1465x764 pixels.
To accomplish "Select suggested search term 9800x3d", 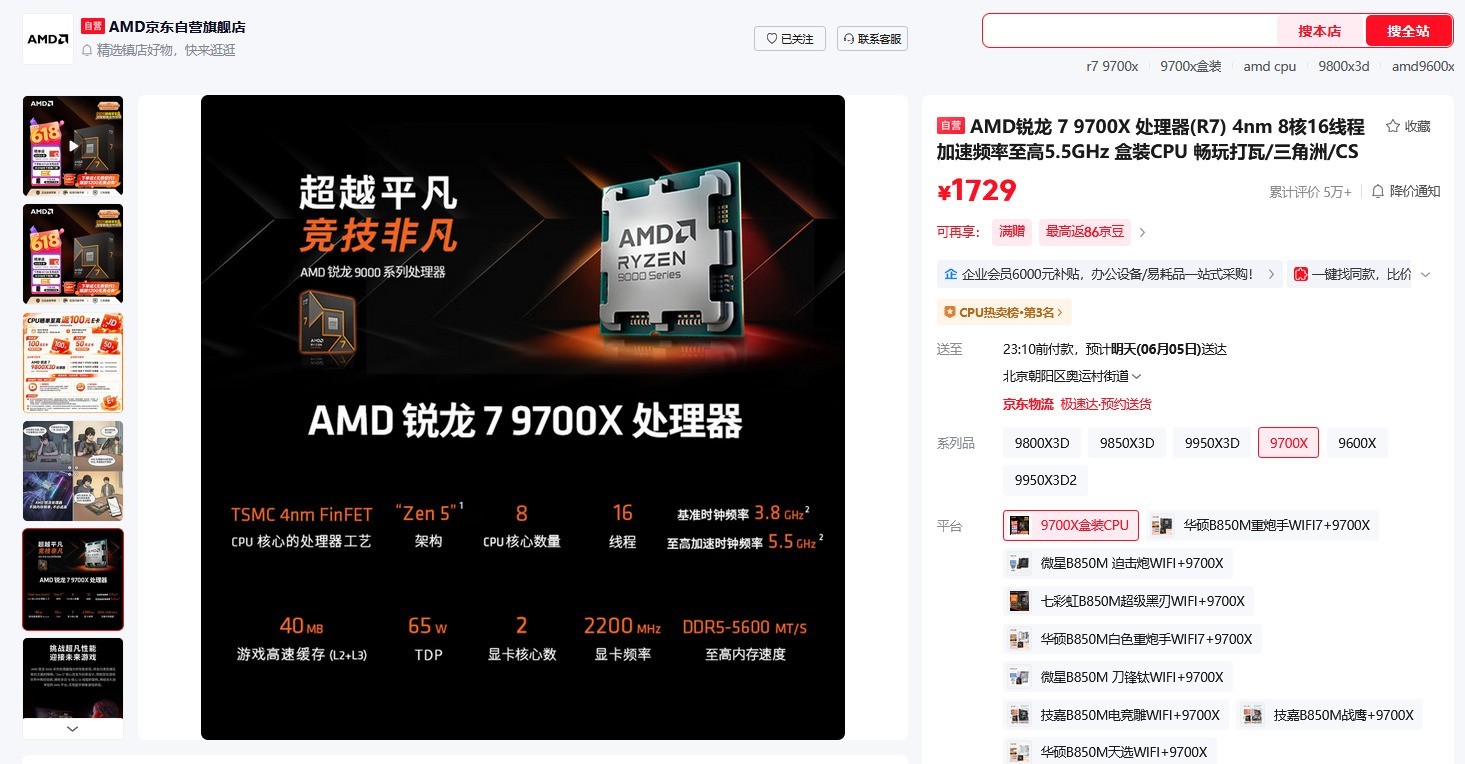I will point(1344,66).
